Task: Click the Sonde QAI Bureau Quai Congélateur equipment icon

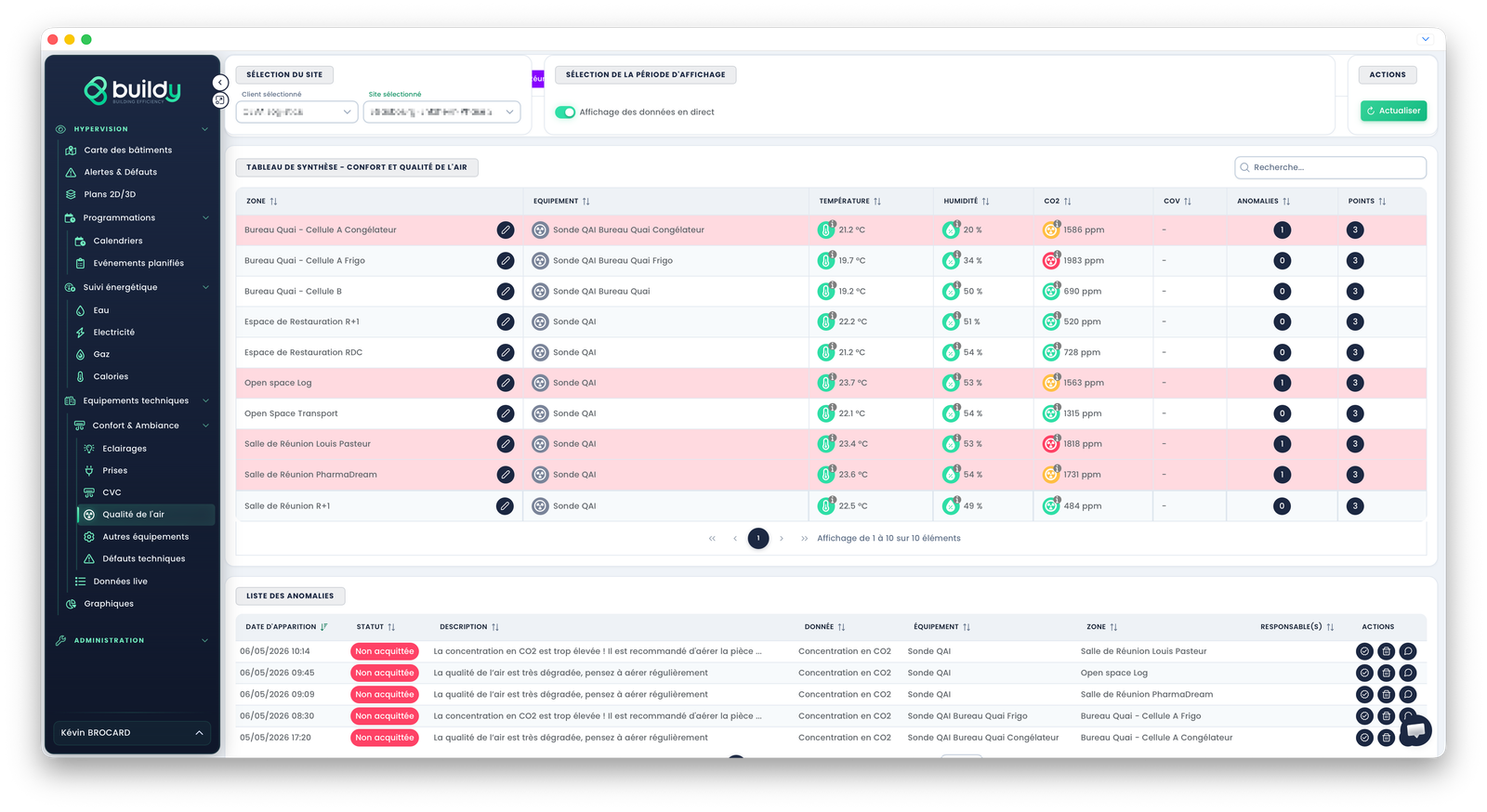Action: tap(540, 229)
